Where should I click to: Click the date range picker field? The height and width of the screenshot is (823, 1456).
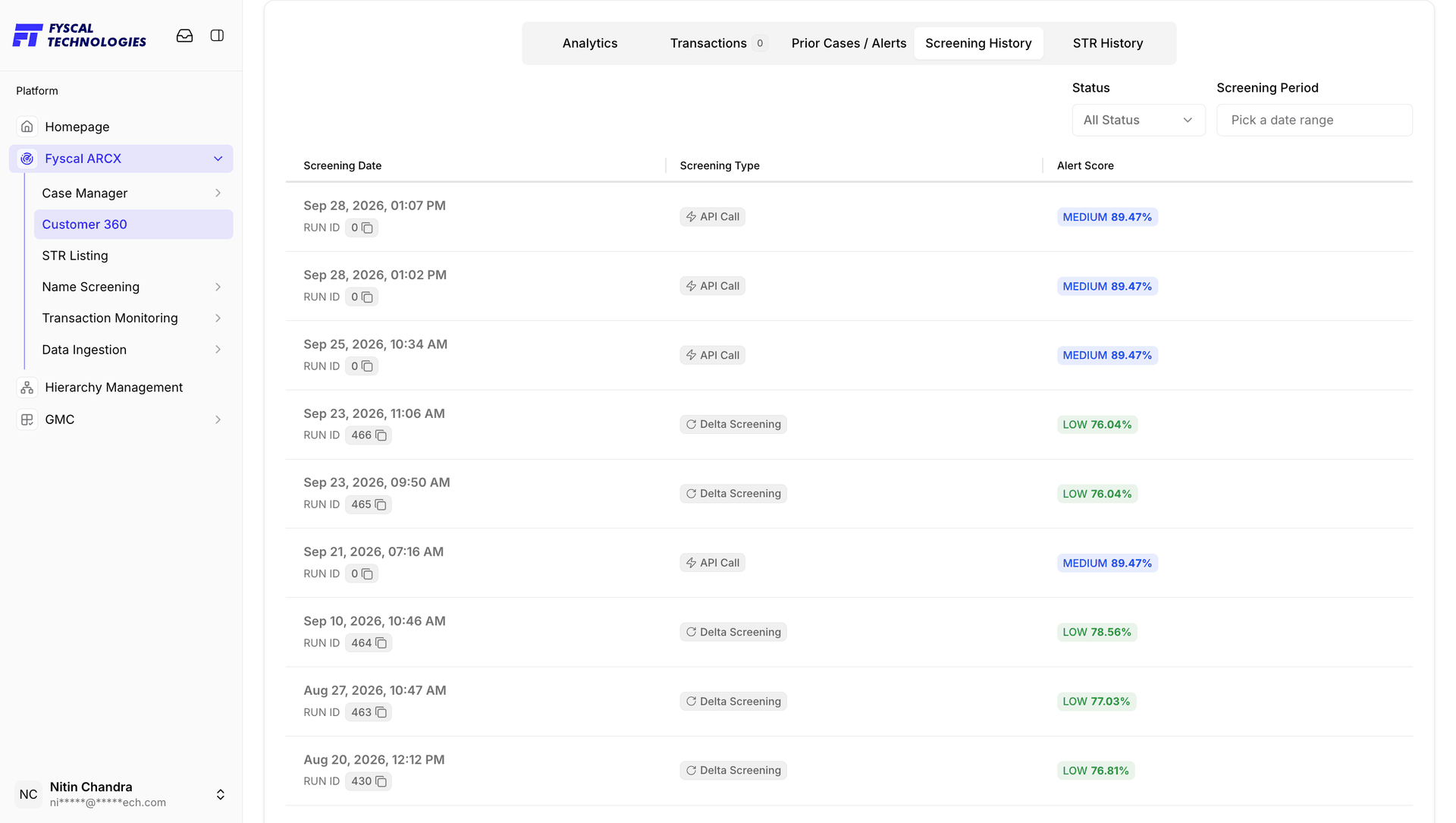pos(1314,120)
